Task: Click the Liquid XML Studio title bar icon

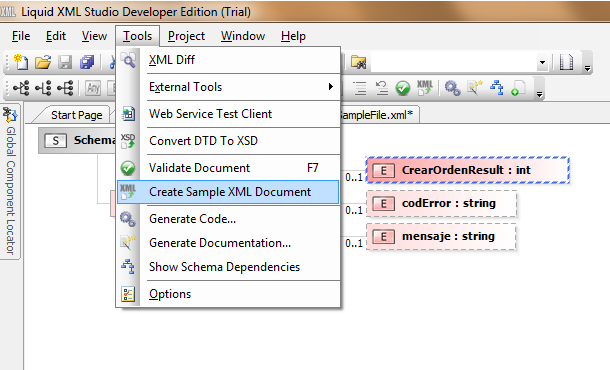Action: pos(8,12)
